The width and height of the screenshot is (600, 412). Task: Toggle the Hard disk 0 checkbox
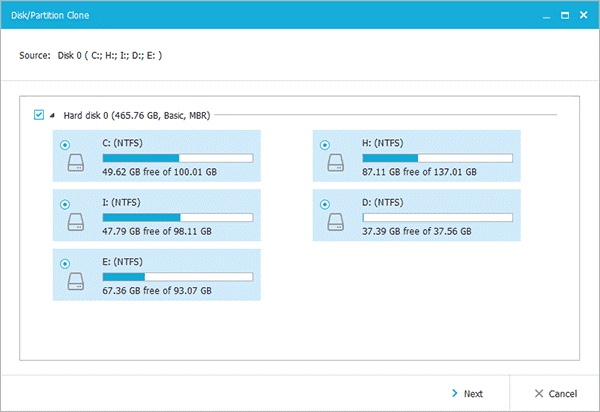point(39,116)
